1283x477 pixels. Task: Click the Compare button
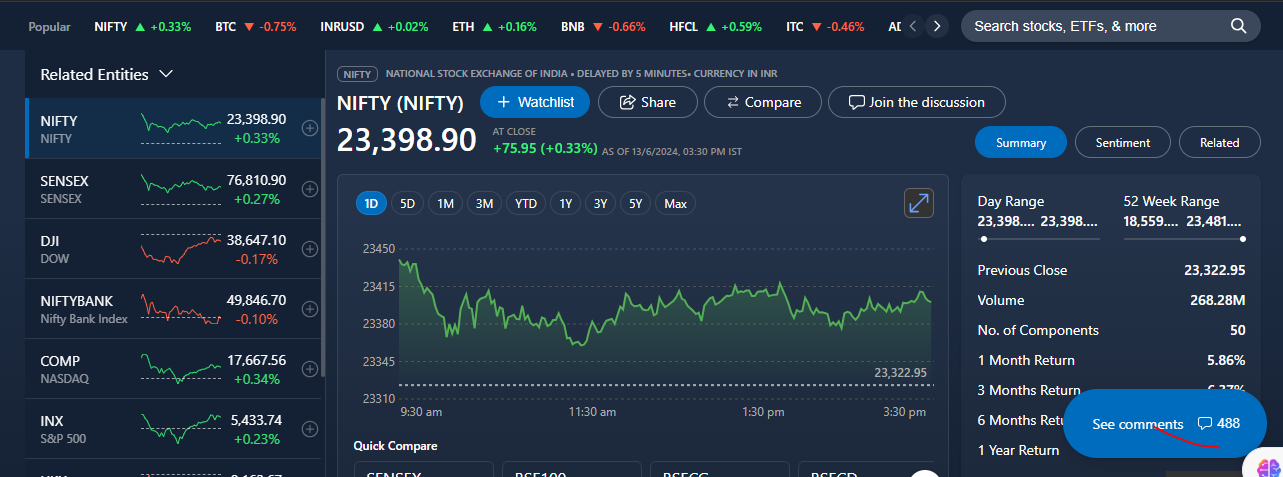pos(763,102)
